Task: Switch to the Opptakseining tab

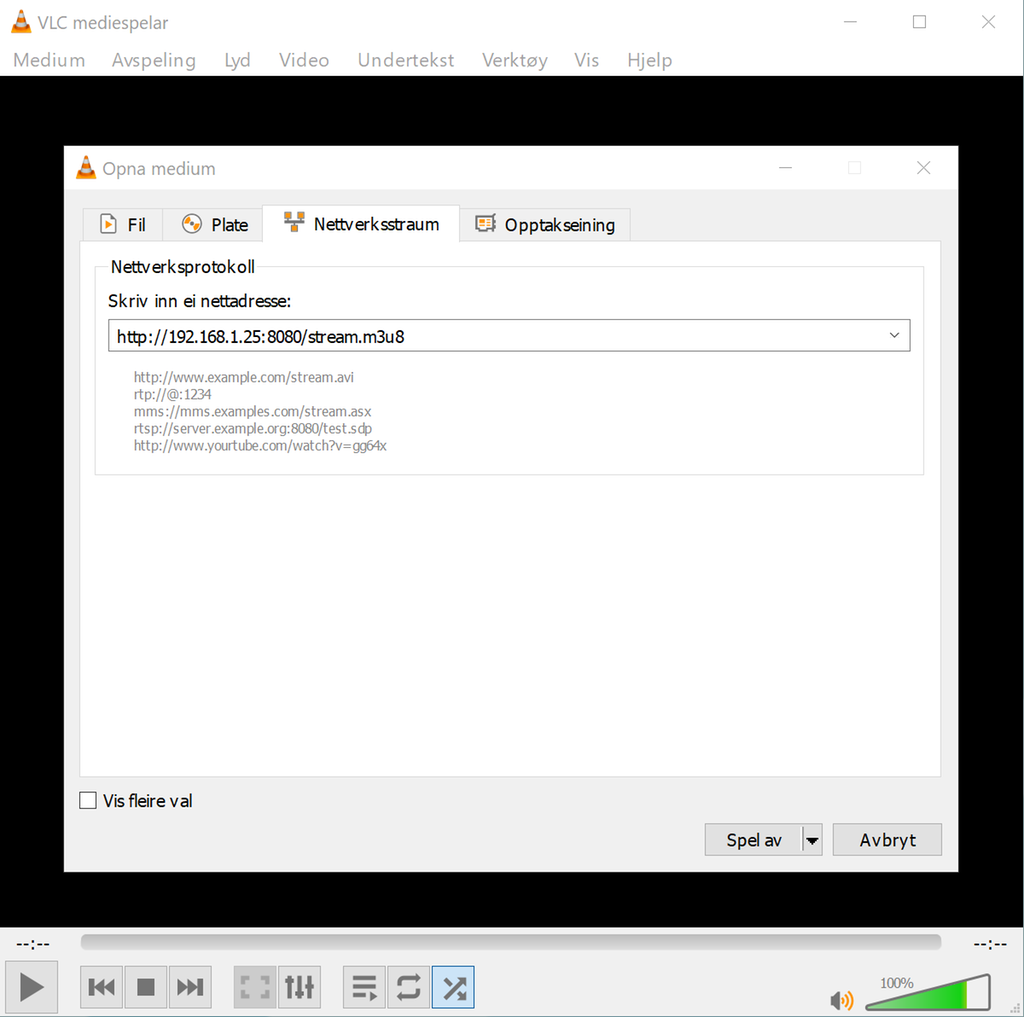Action: tap(545, 225)
